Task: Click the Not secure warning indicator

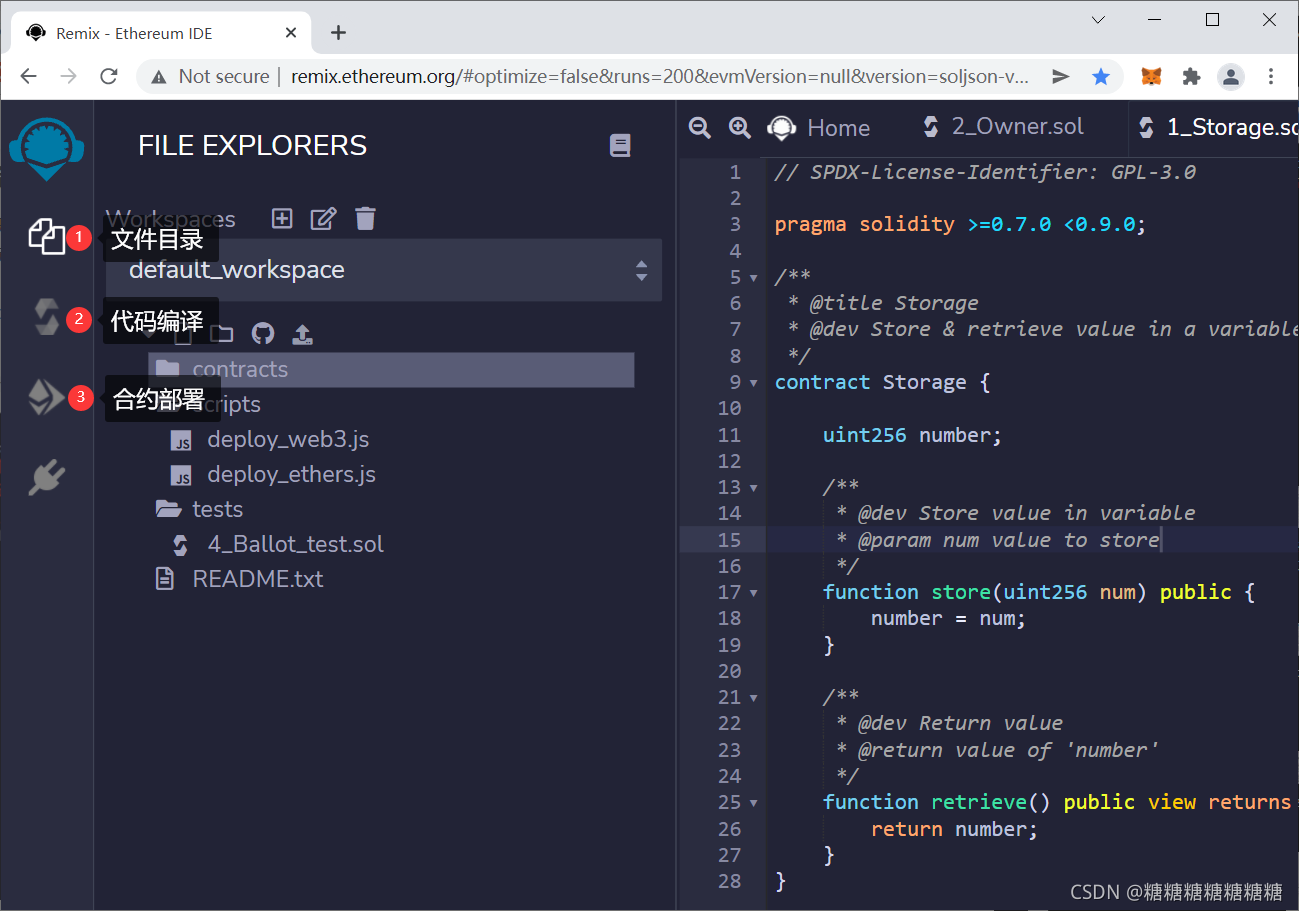Action: click(209, 76)
